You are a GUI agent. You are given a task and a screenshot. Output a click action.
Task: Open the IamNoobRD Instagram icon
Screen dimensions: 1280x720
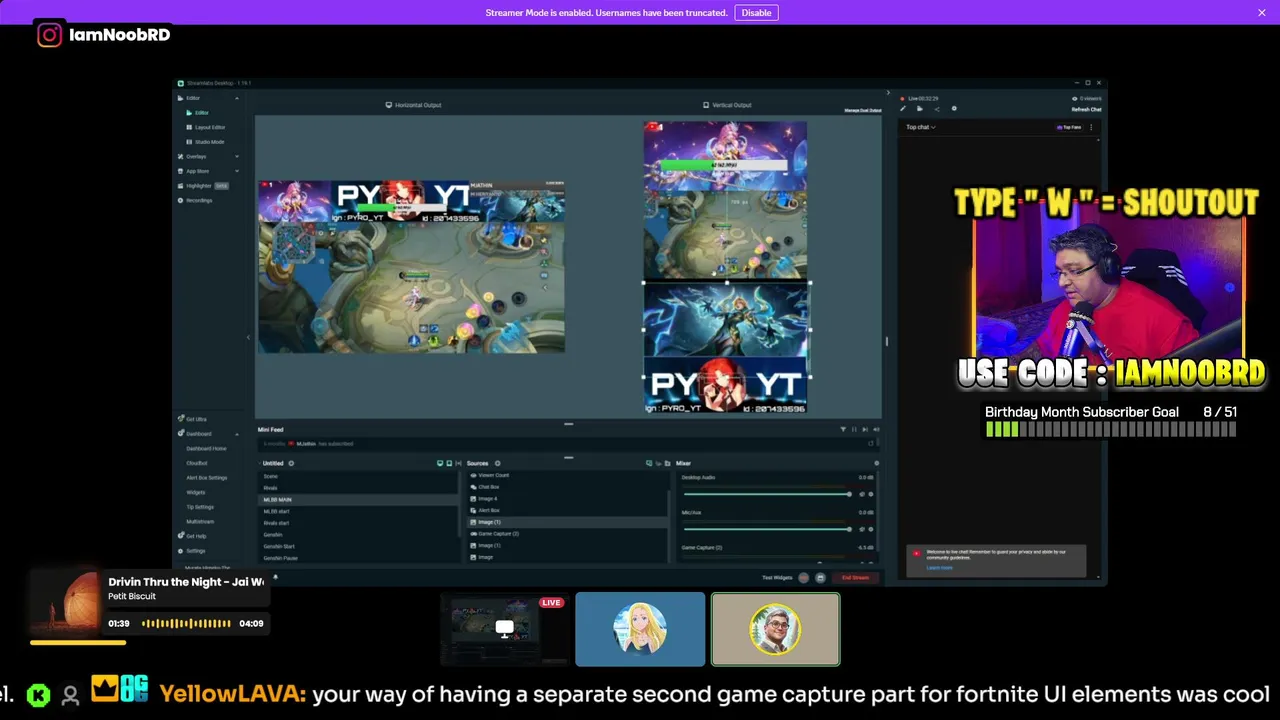coord(49,35)
